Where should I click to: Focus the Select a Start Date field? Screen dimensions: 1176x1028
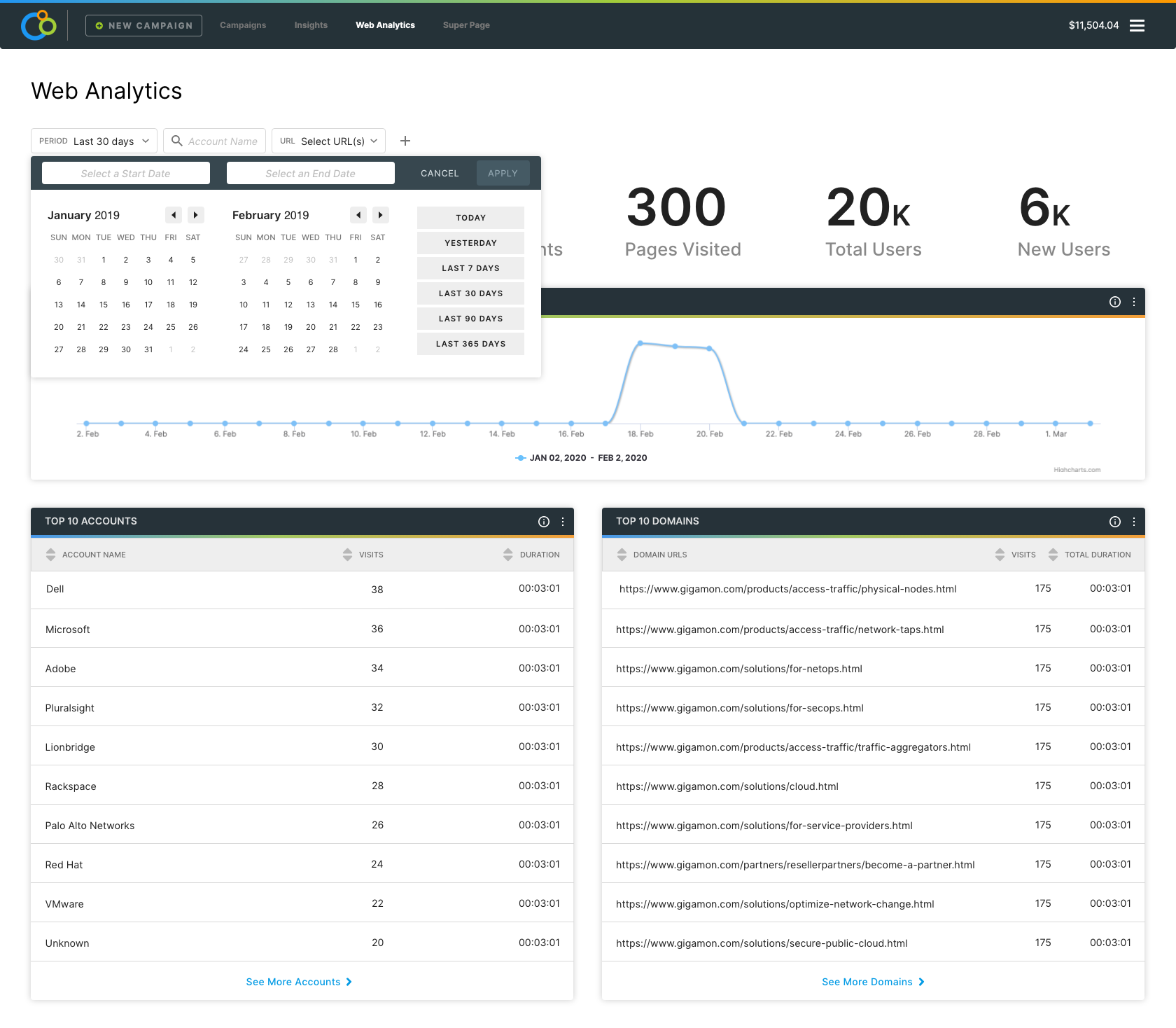126,173
